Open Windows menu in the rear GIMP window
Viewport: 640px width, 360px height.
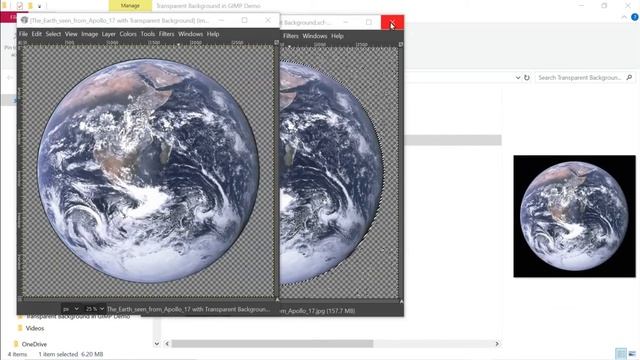click(x=315, y=36)
